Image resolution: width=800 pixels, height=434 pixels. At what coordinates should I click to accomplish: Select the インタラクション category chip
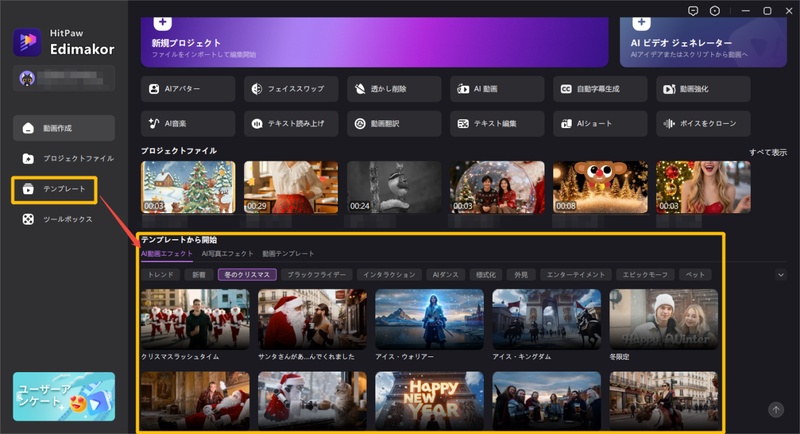tap(389, 275)
